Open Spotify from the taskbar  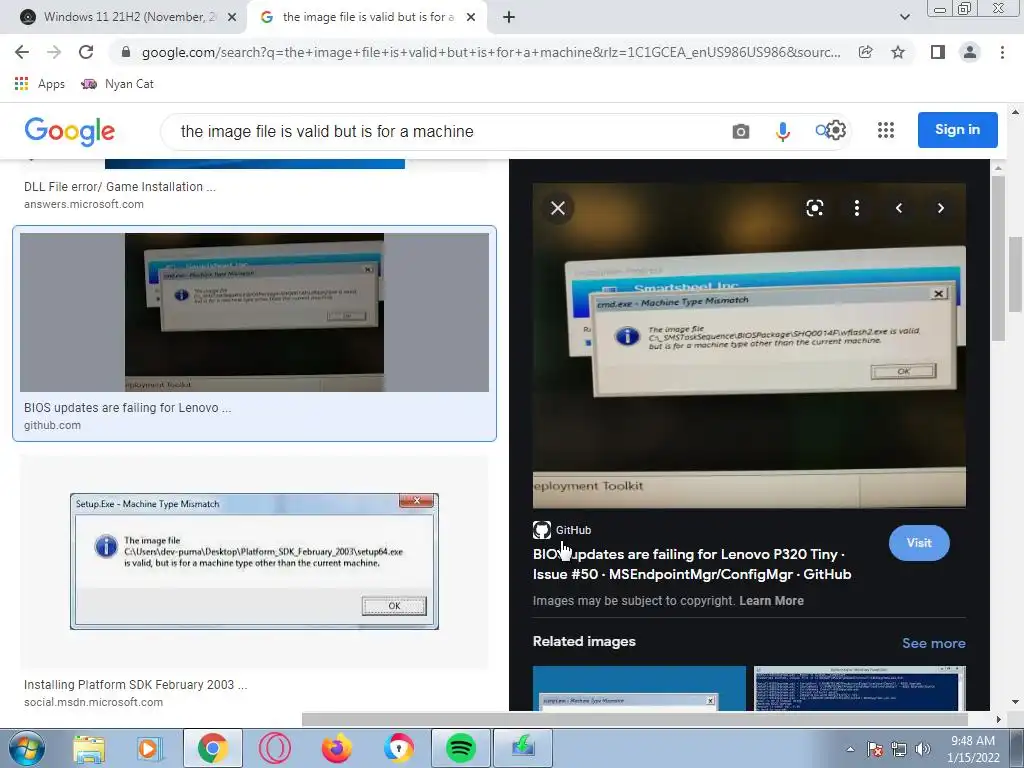(460, 748)
